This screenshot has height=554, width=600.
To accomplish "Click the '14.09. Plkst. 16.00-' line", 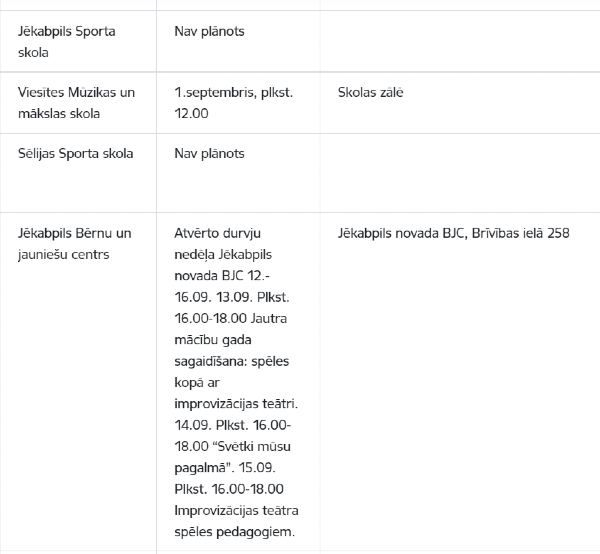I will click(233, 425).
